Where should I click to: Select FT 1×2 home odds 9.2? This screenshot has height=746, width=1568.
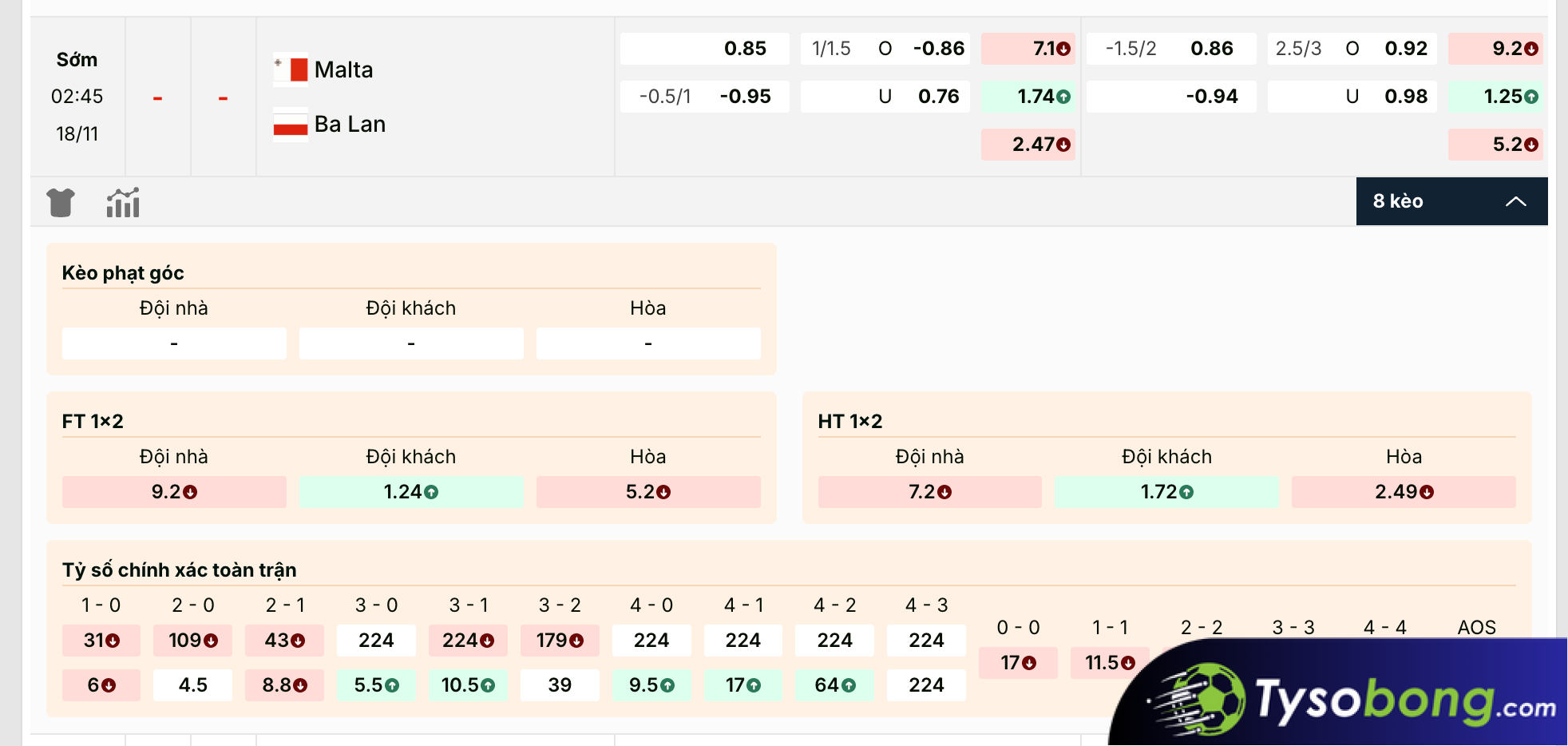click(x=174, y=492)
